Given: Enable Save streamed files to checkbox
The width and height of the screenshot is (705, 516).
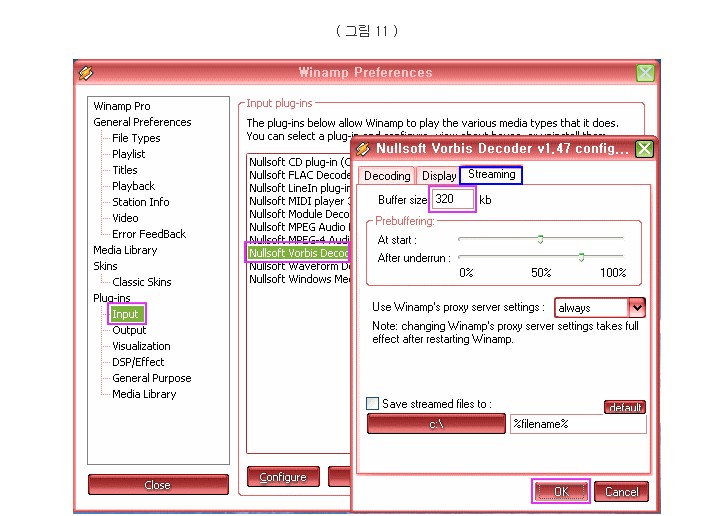Looking at the screenshot, I should (372, 403).
